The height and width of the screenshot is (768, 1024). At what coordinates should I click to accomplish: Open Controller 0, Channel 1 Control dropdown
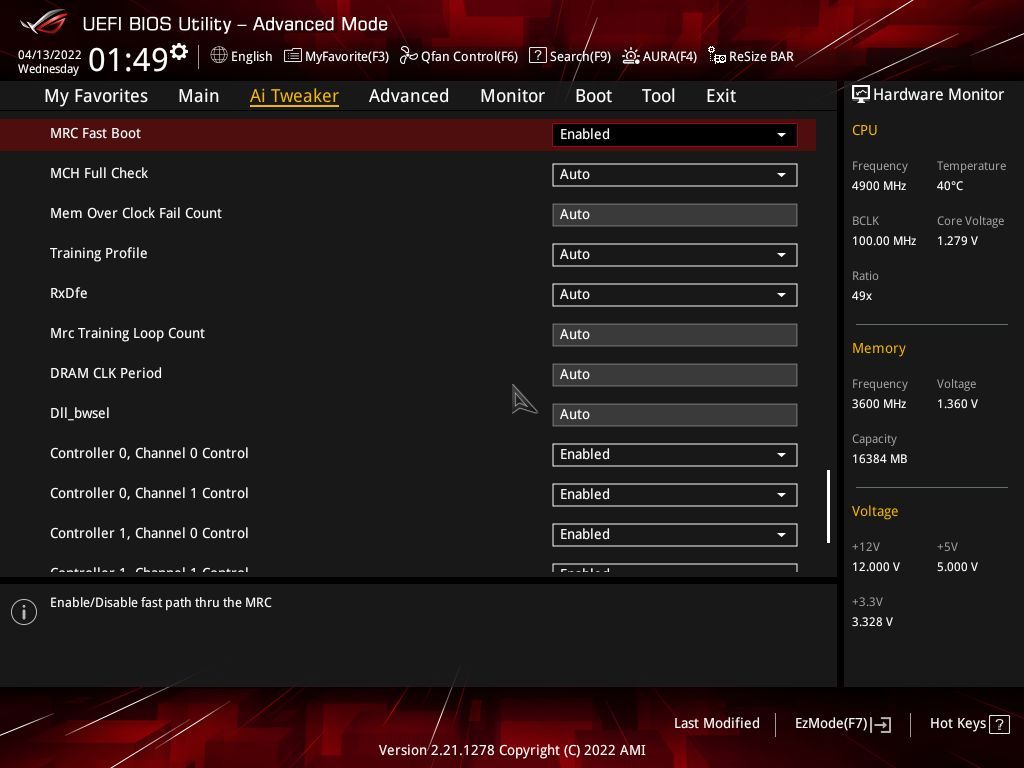pyautogui.click(x=675, y=494)
